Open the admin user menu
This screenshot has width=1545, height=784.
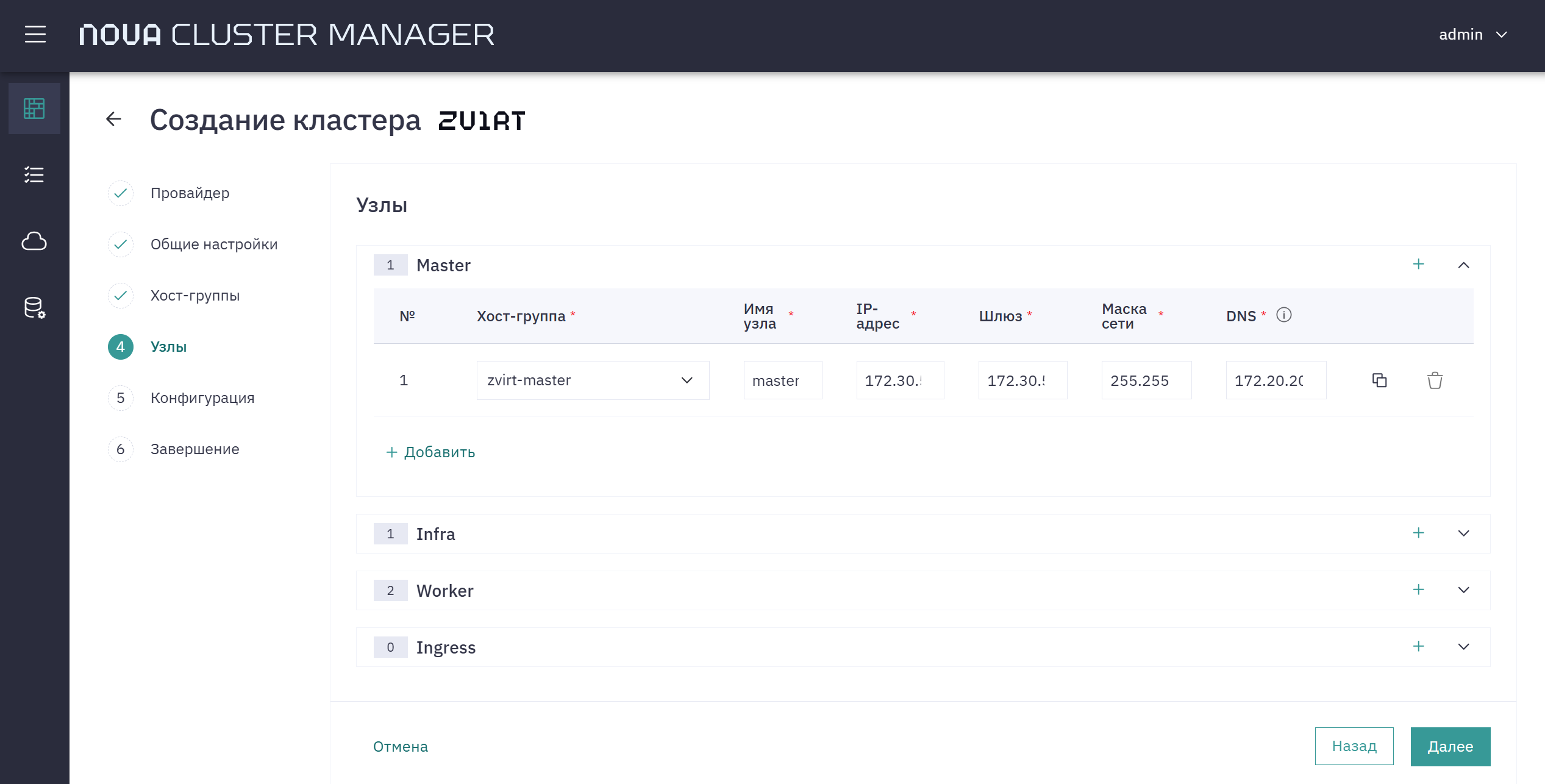coord(1473,35)
